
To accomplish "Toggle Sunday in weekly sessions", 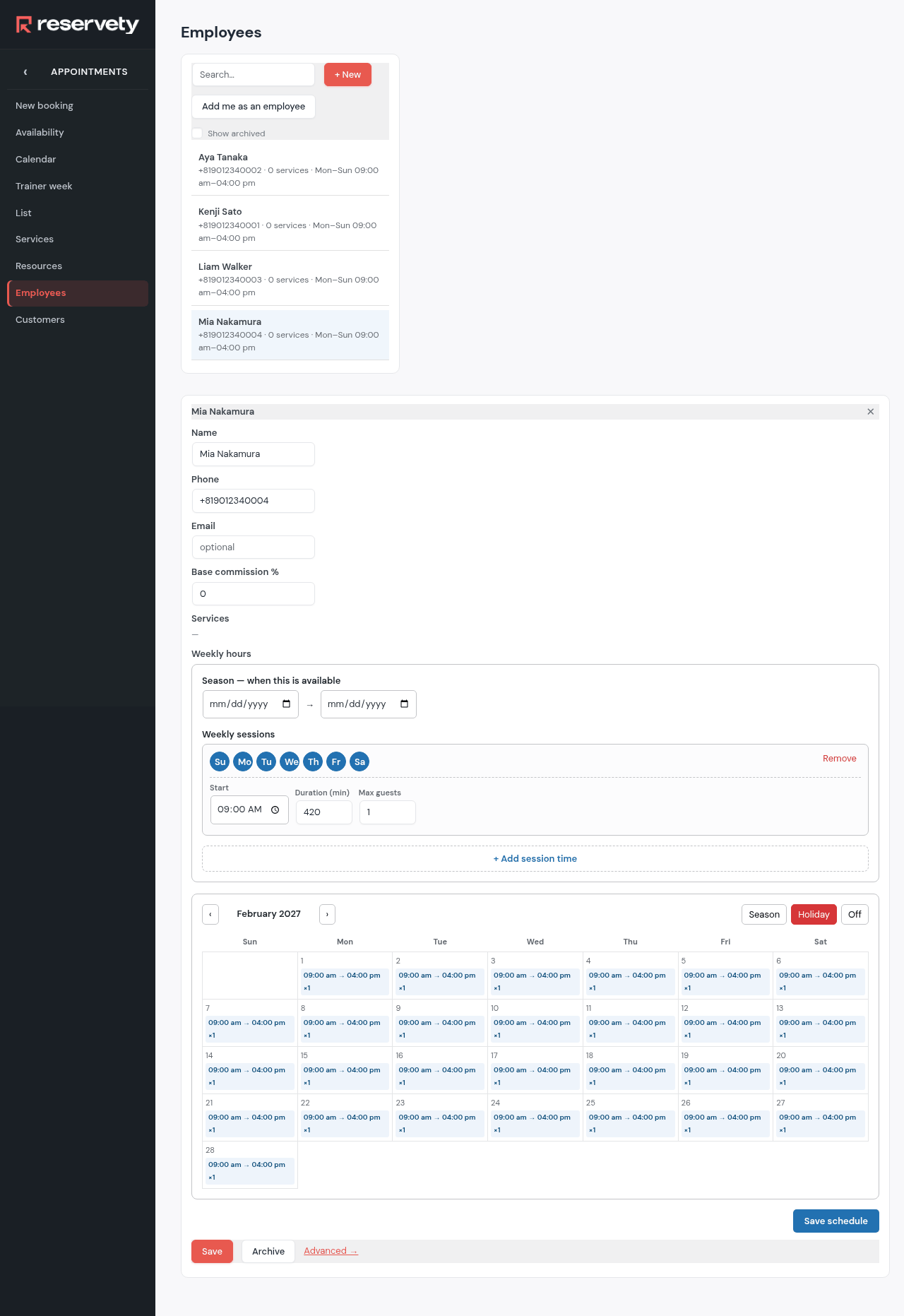I will 220,761.
